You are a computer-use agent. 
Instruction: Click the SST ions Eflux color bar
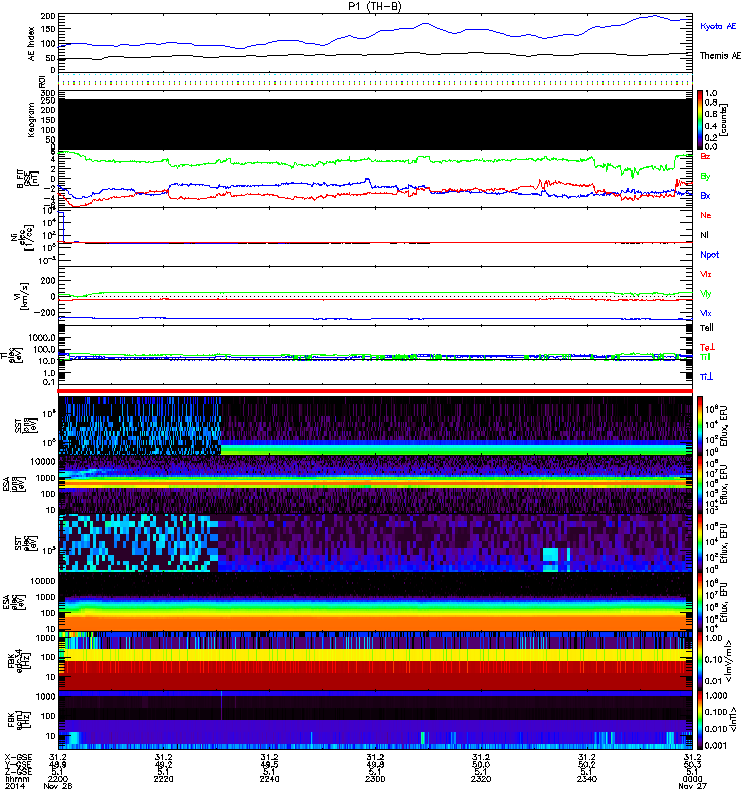700,426
